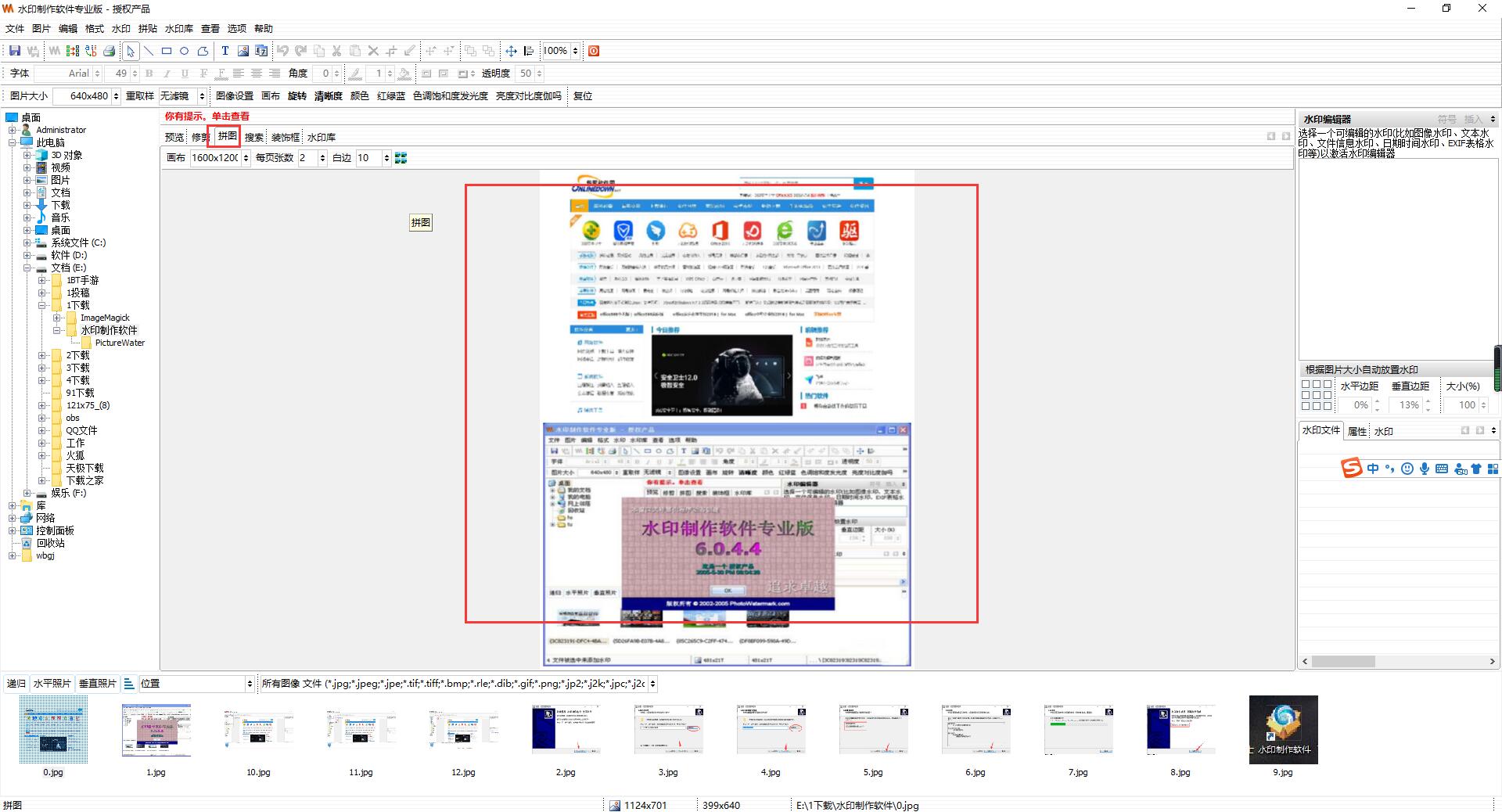Click the Sogou emoji smiley icon
The height and width of the screenshot is (812, 1502).
1407,469
